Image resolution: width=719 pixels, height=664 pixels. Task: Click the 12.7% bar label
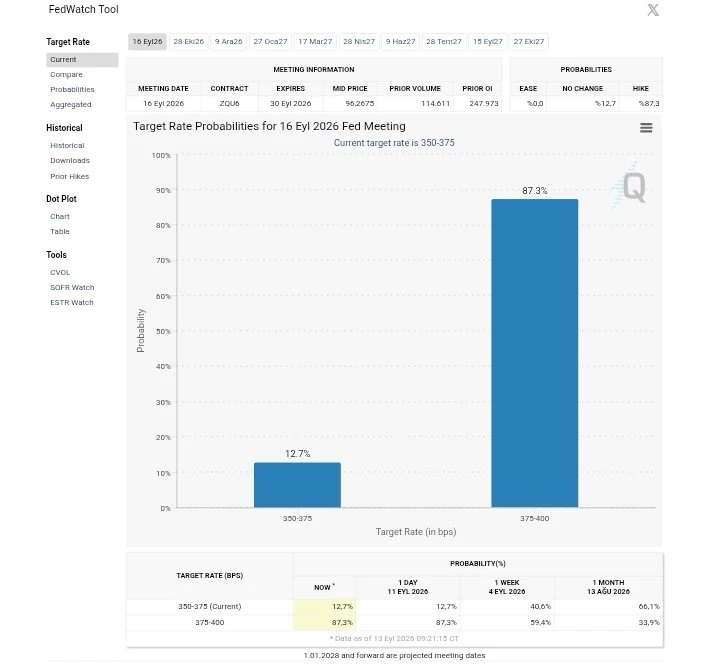(x=298, y=454)
